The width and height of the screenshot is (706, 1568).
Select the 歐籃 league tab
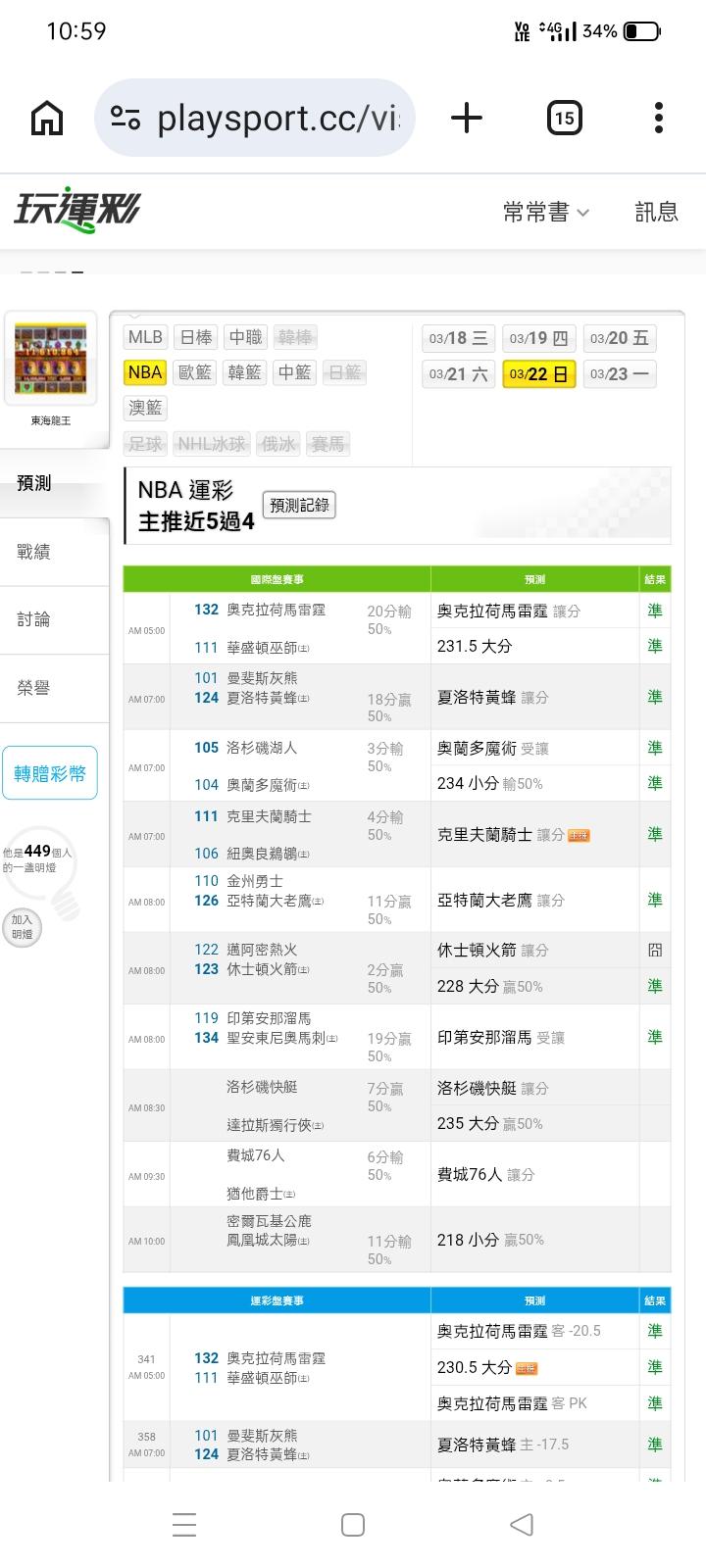194,372
